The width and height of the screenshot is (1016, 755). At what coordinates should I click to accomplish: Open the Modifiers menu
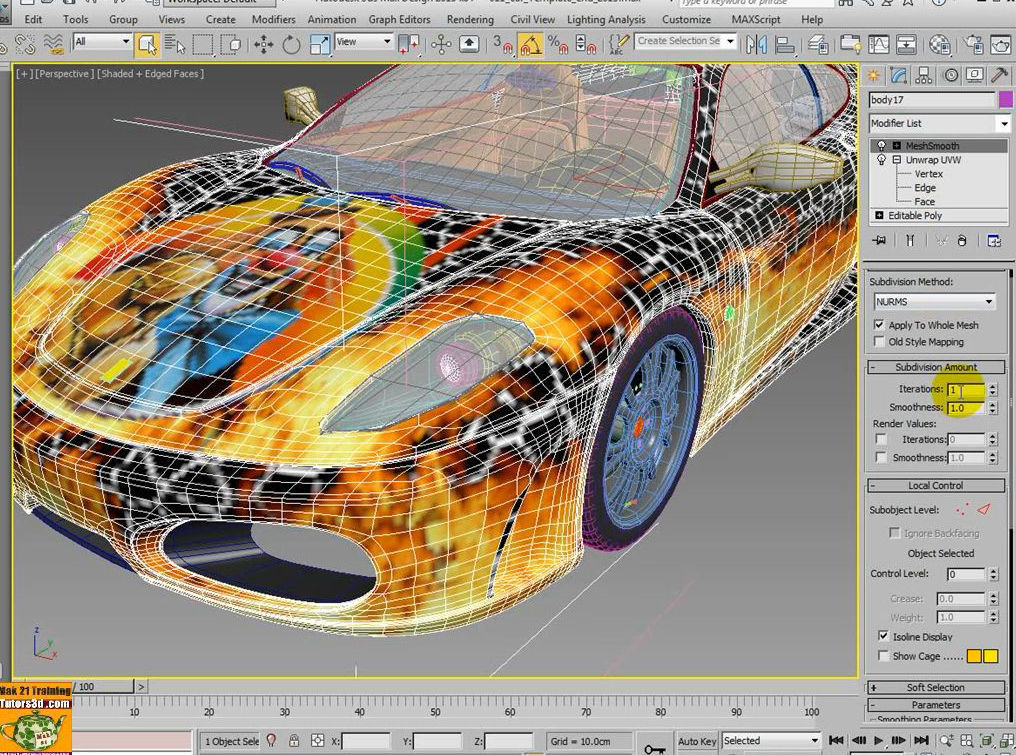tap(273, 19)
